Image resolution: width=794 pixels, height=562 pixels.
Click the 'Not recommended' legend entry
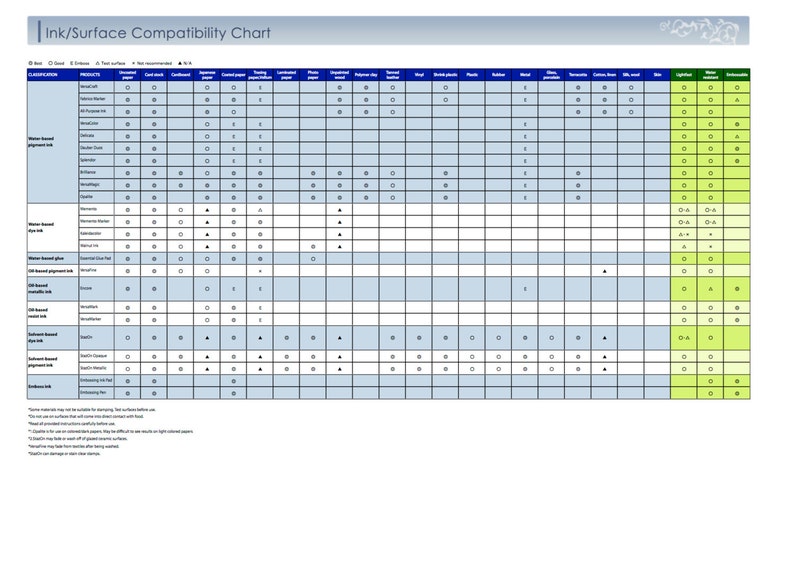(x=152, y=63)
